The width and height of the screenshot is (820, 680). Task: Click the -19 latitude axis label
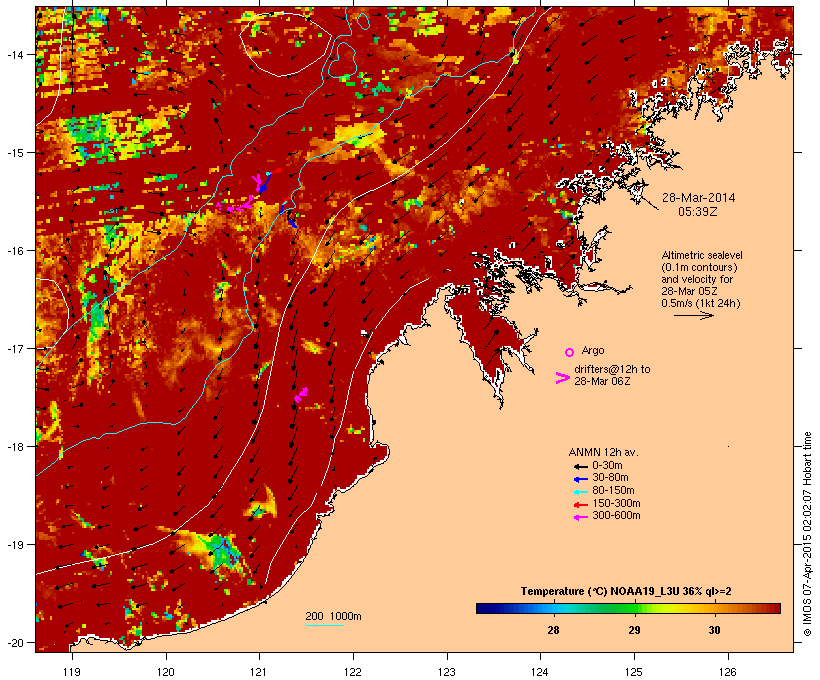(x=14, y=545)
